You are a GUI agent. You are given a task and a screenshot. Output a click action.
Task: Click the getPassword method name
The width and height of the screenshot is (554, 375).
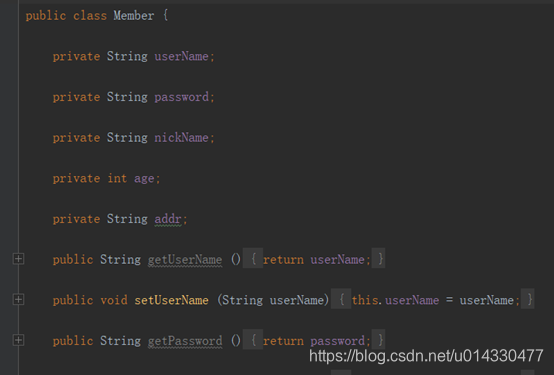[x=185, y=341]
